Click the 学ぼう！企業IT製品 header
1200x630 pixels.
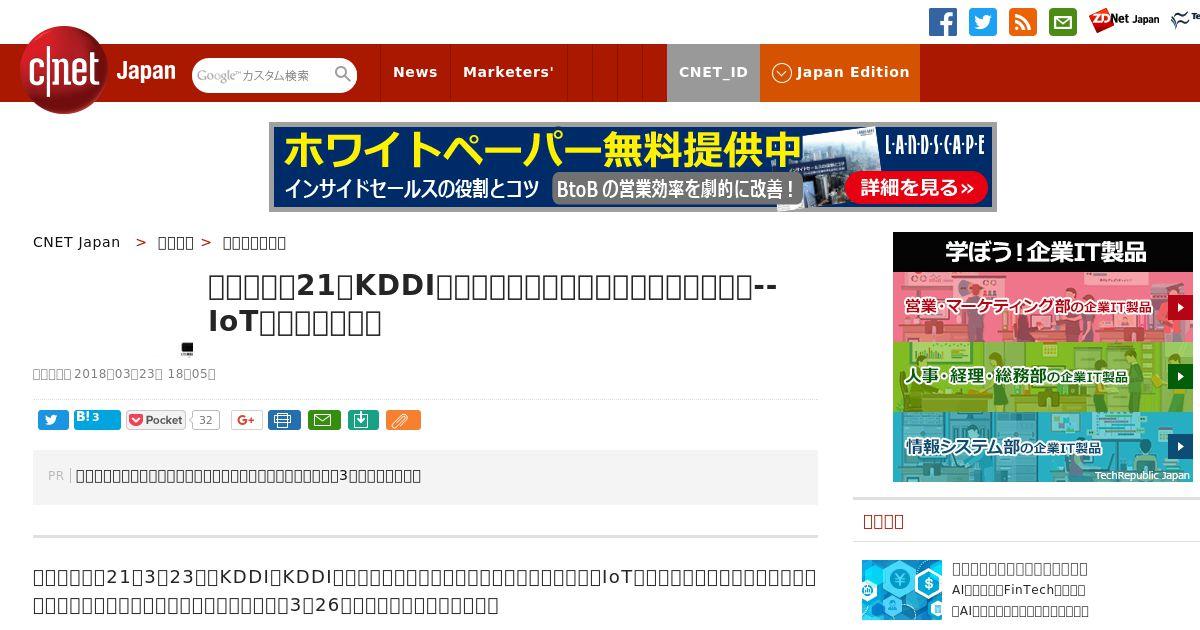pos(1043,252)
